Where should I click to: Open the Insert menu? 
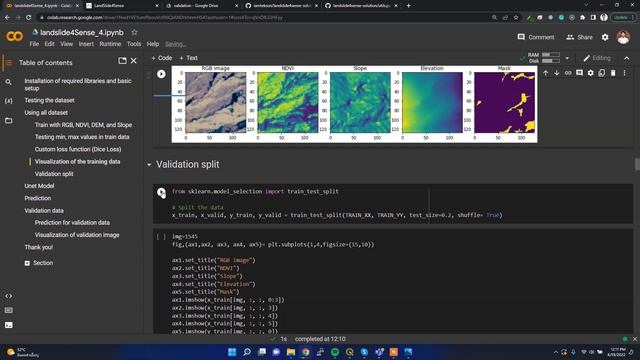(86, 44)
